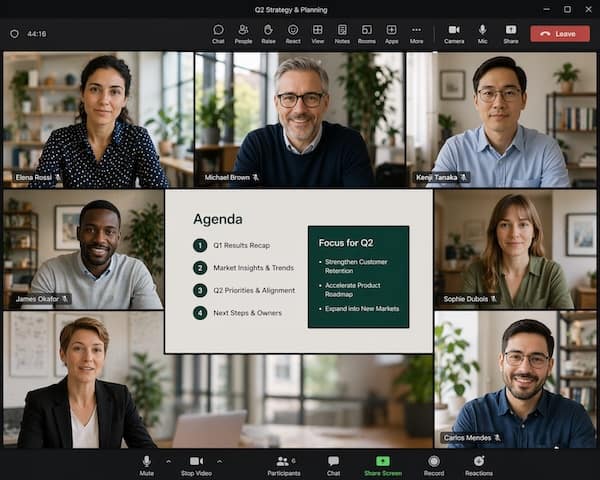Open Chat from the top toolbar
This screenshot has height=480, width=600.
point(218,34)
